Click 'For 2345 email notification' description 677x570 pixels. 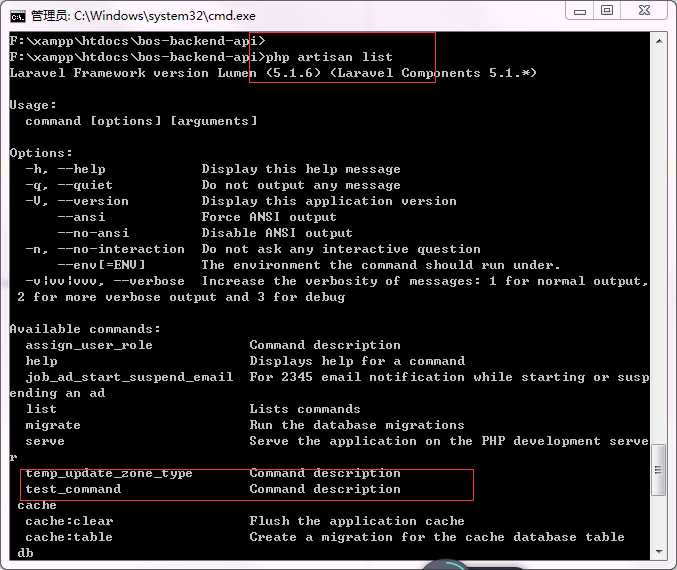[449, 377]
